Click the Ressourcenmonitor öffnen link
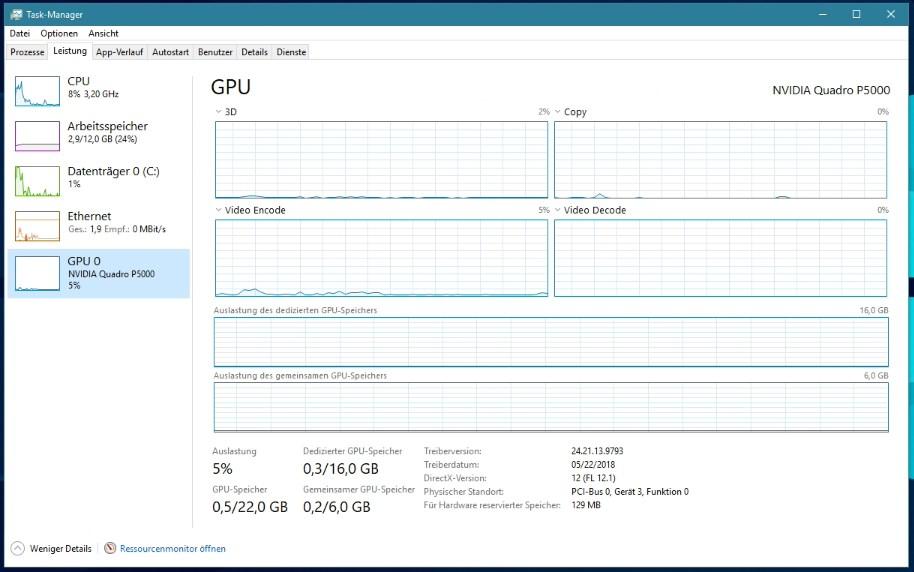This screenshot has height=572, width=914. (172, 548)
